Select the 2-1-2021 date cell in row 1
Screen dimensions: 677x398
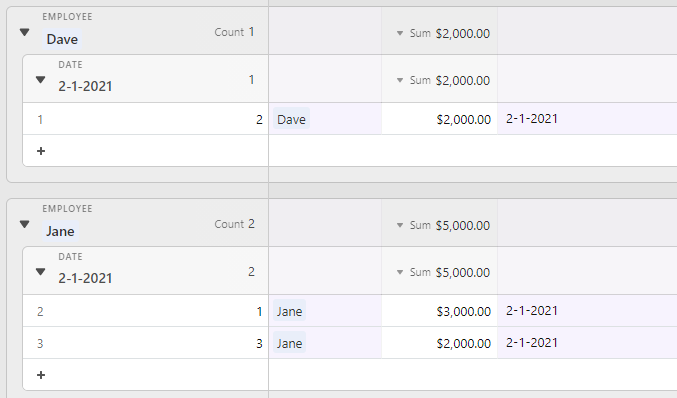click(587, 119)
